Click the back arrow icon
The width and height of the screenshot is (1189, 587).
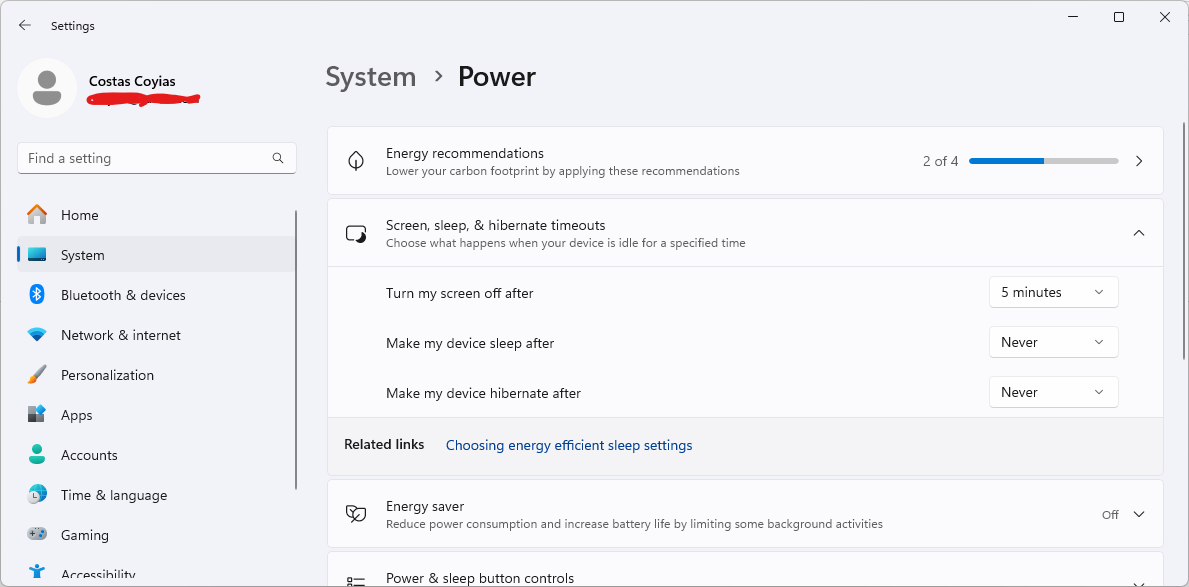click(25, 25)
